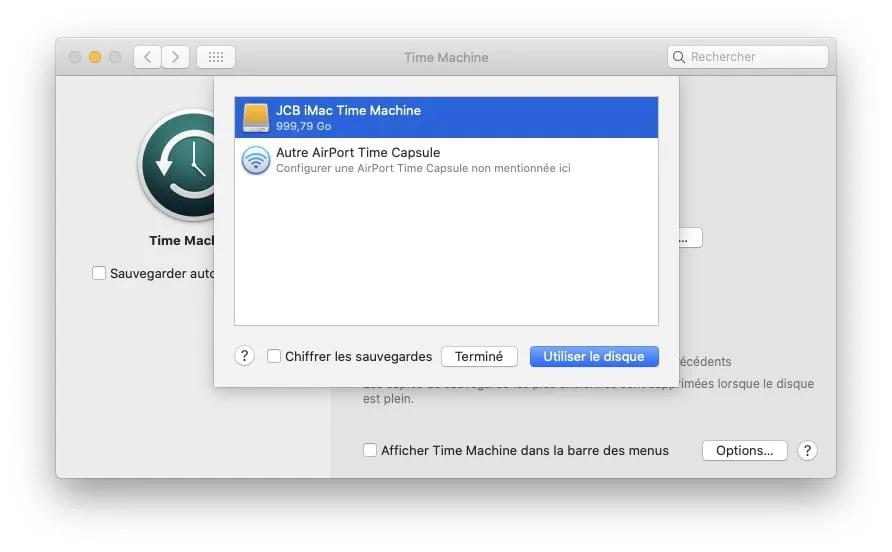Enable Afficher Time Machine dans la barre des menus
This screenshot has height=552, width=892.
pos(370,450)
